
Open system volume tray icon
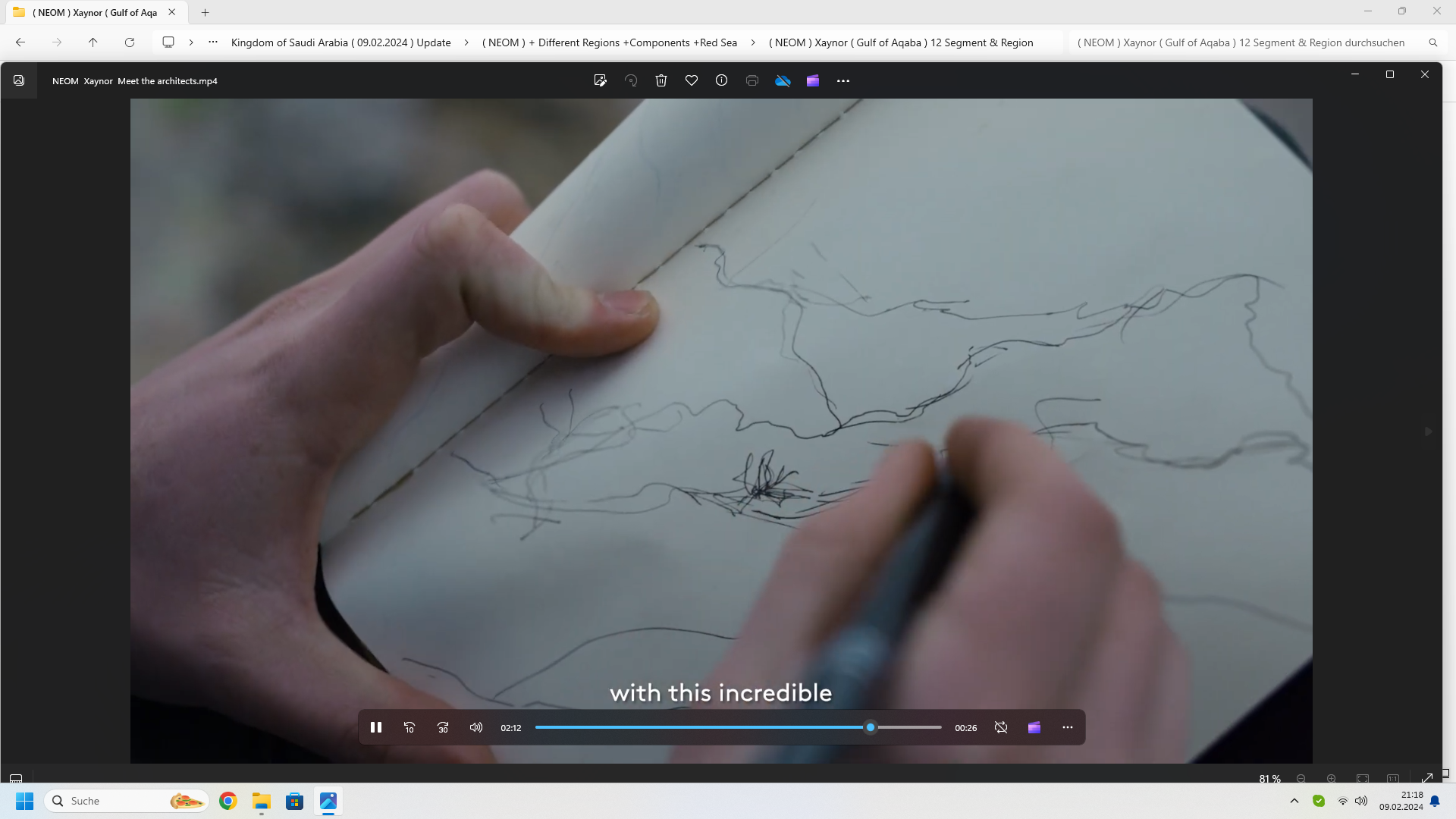[1362, 801]
